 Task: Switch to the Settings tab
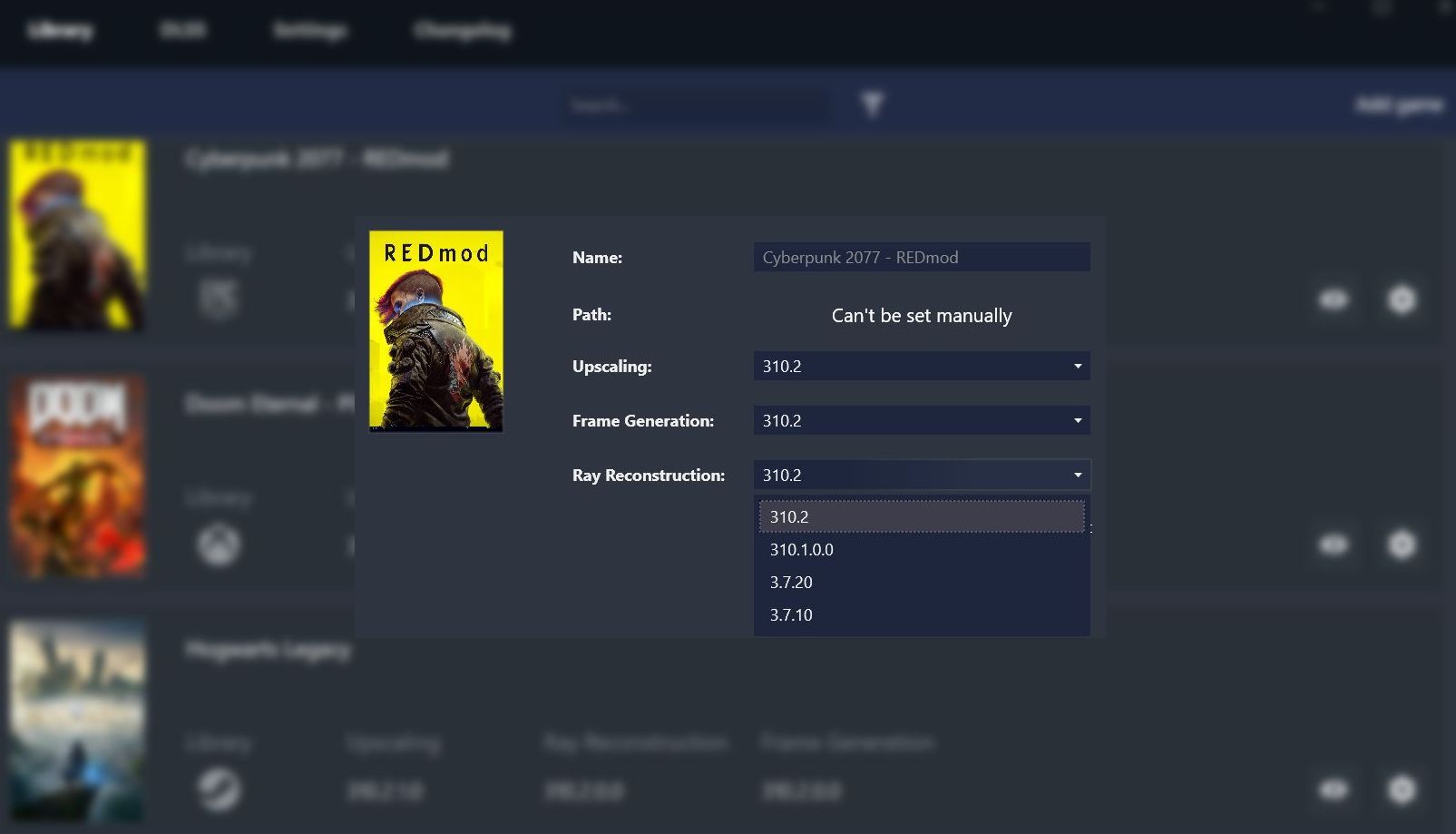click(x=309, y=31)
